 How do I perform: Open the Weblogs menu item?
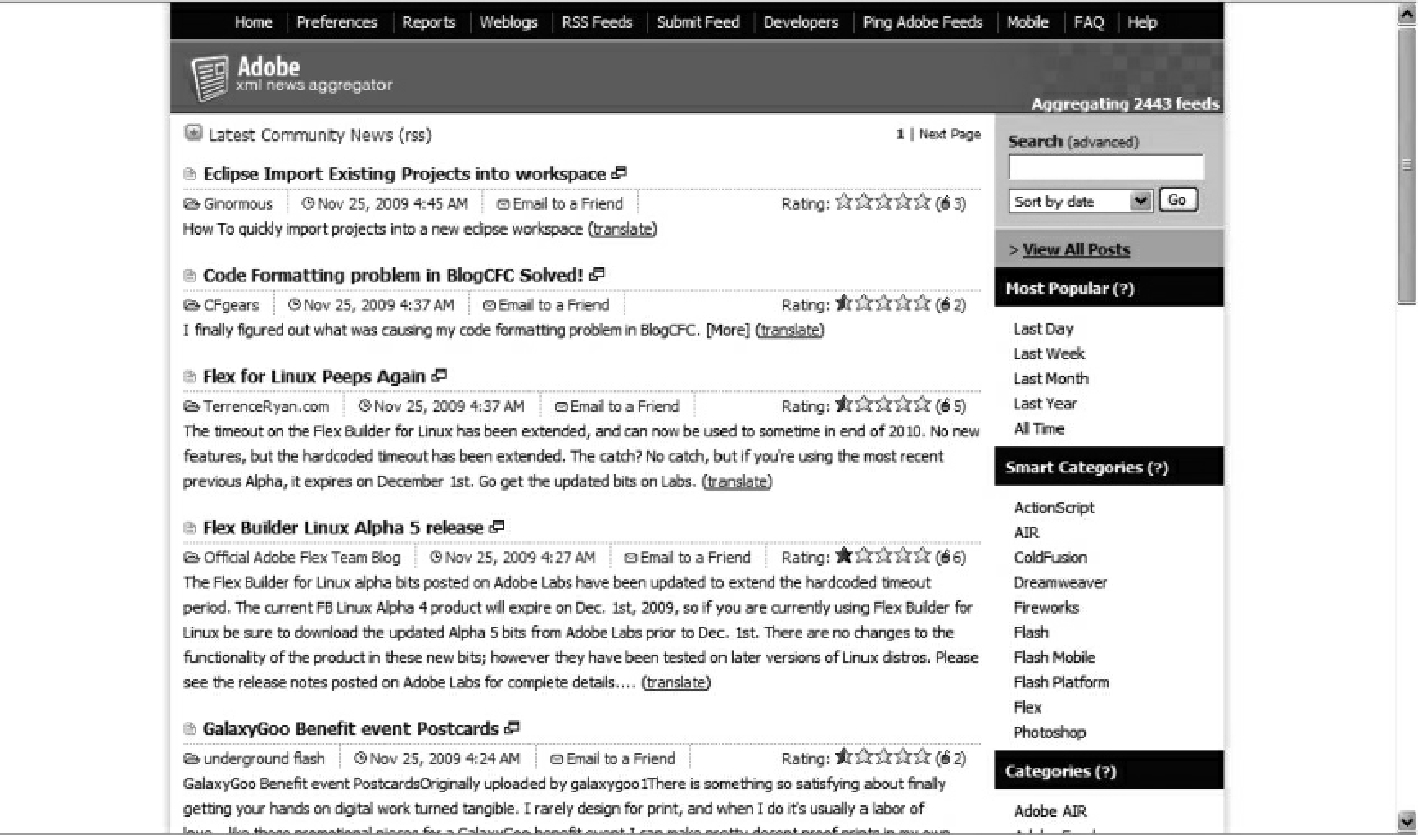(x=508, y=22)
